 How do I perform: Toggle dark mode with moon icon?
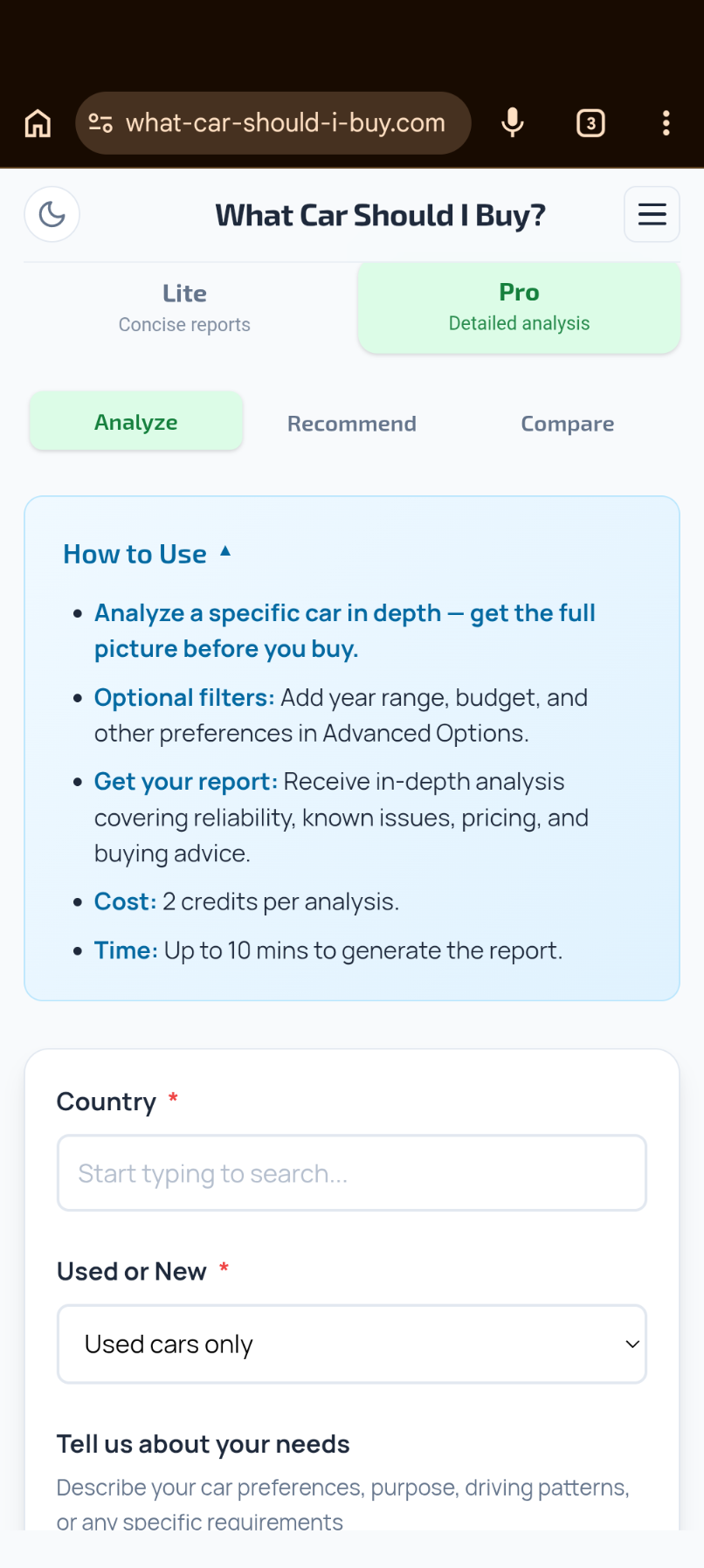click(x=52, y=214)
